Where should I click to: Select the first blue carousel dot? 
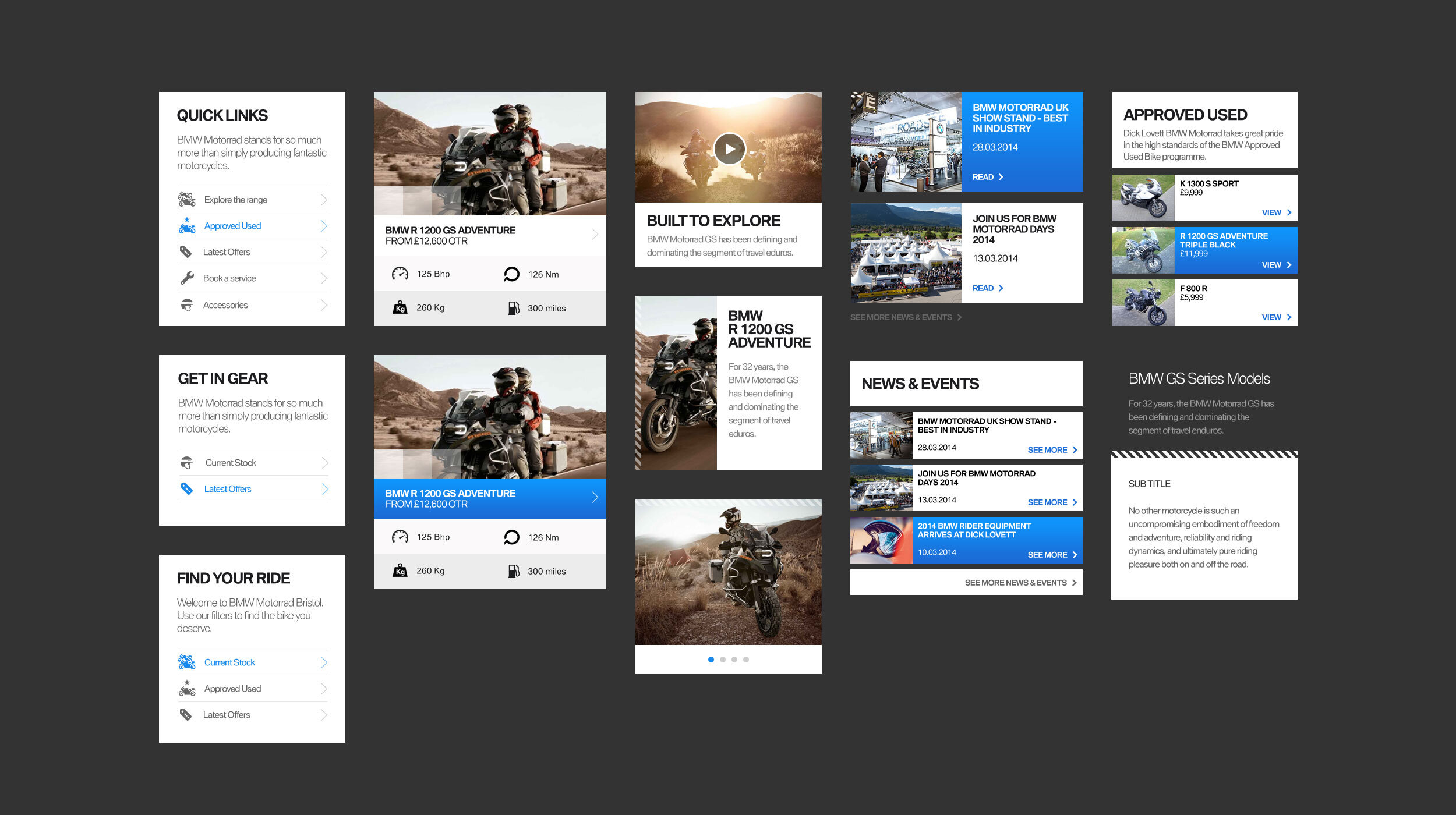711,660
